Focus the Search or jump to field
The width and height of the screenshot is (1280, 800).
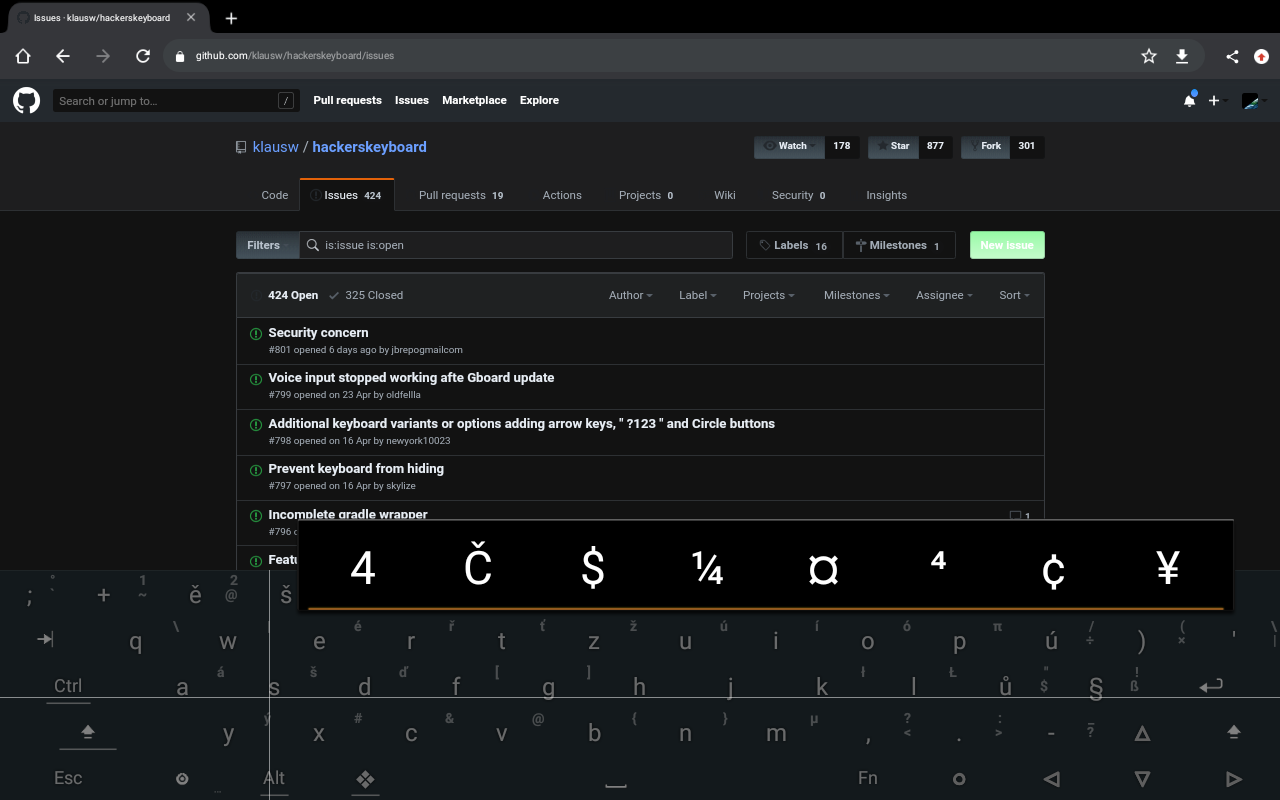click(176, 100)
